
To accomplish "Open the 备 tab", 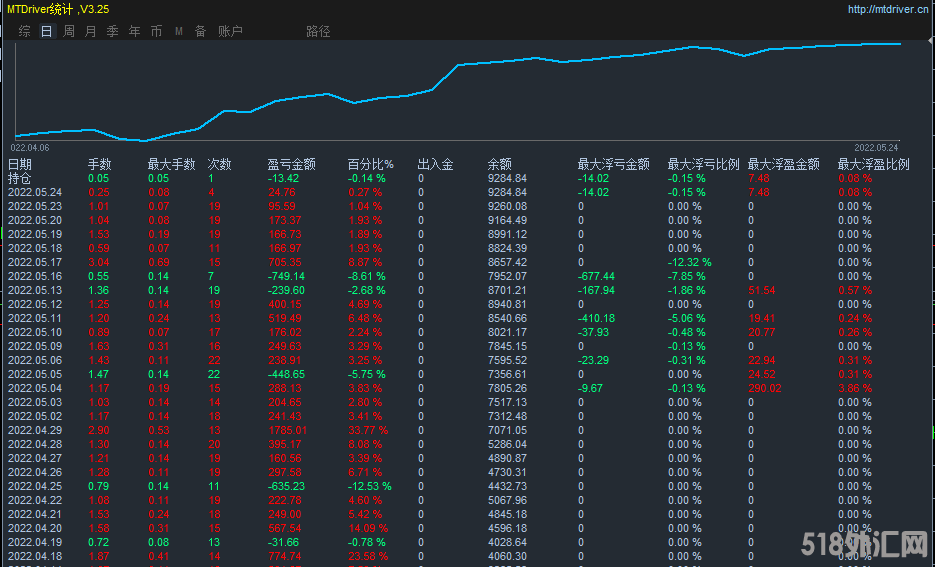I will 200,31.
